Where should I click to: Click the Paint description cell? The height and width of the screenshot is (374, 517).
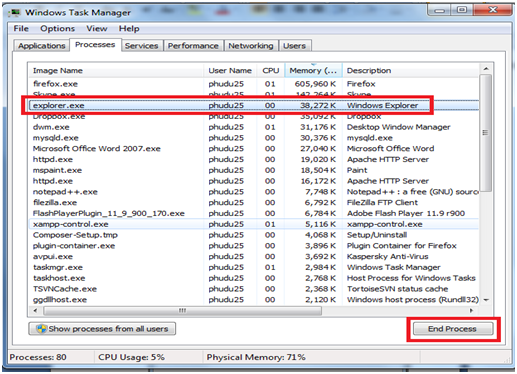357,170
